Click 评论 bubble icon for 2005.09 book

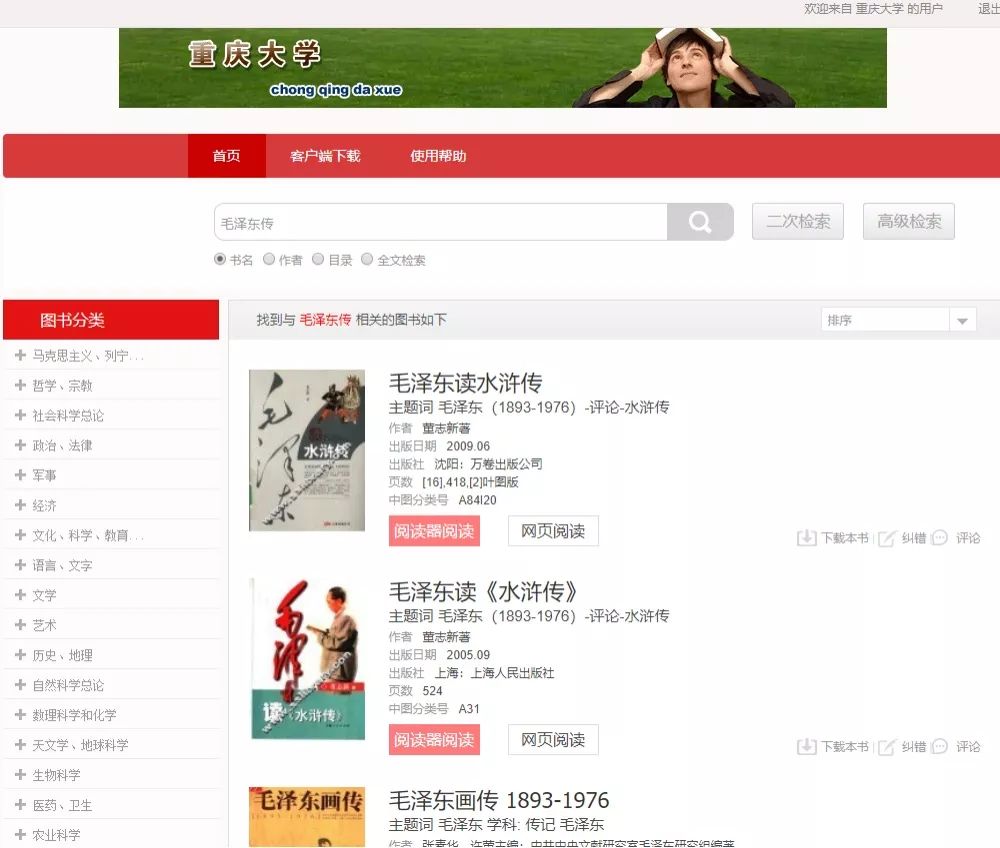pyautogui.click(x=939, y=747)
